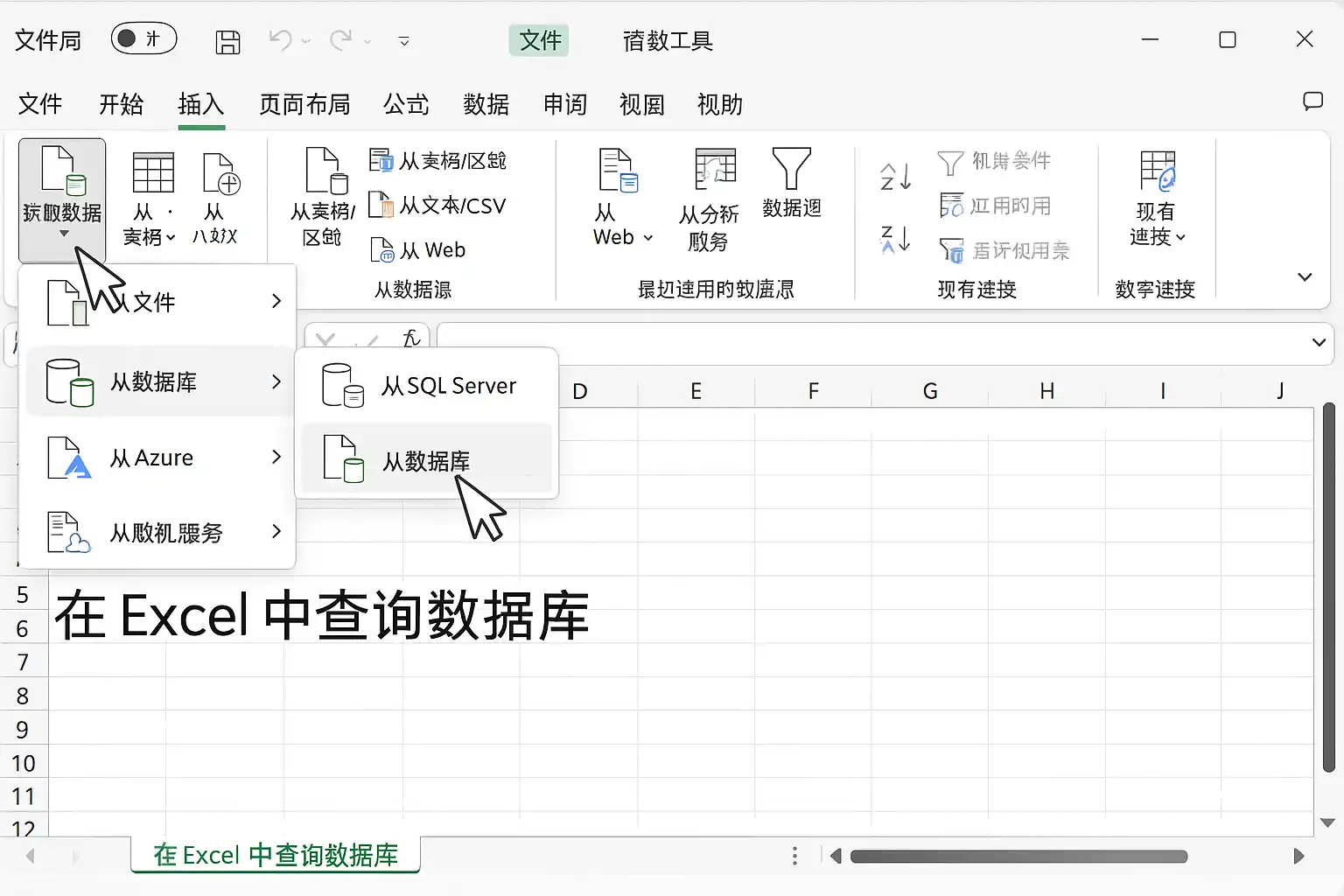The width and height of the screenshot is (1344, 896).
Task: Click the 从 Web icon in data sources
Action: [x=382, y=250]
